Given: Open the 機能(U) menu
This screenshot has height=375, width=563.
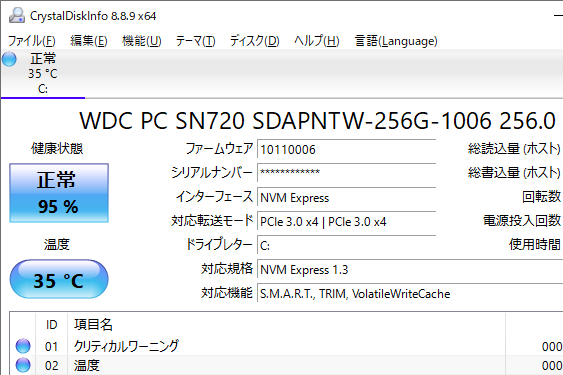Looking at the screenshot, I should pos(141,41).
